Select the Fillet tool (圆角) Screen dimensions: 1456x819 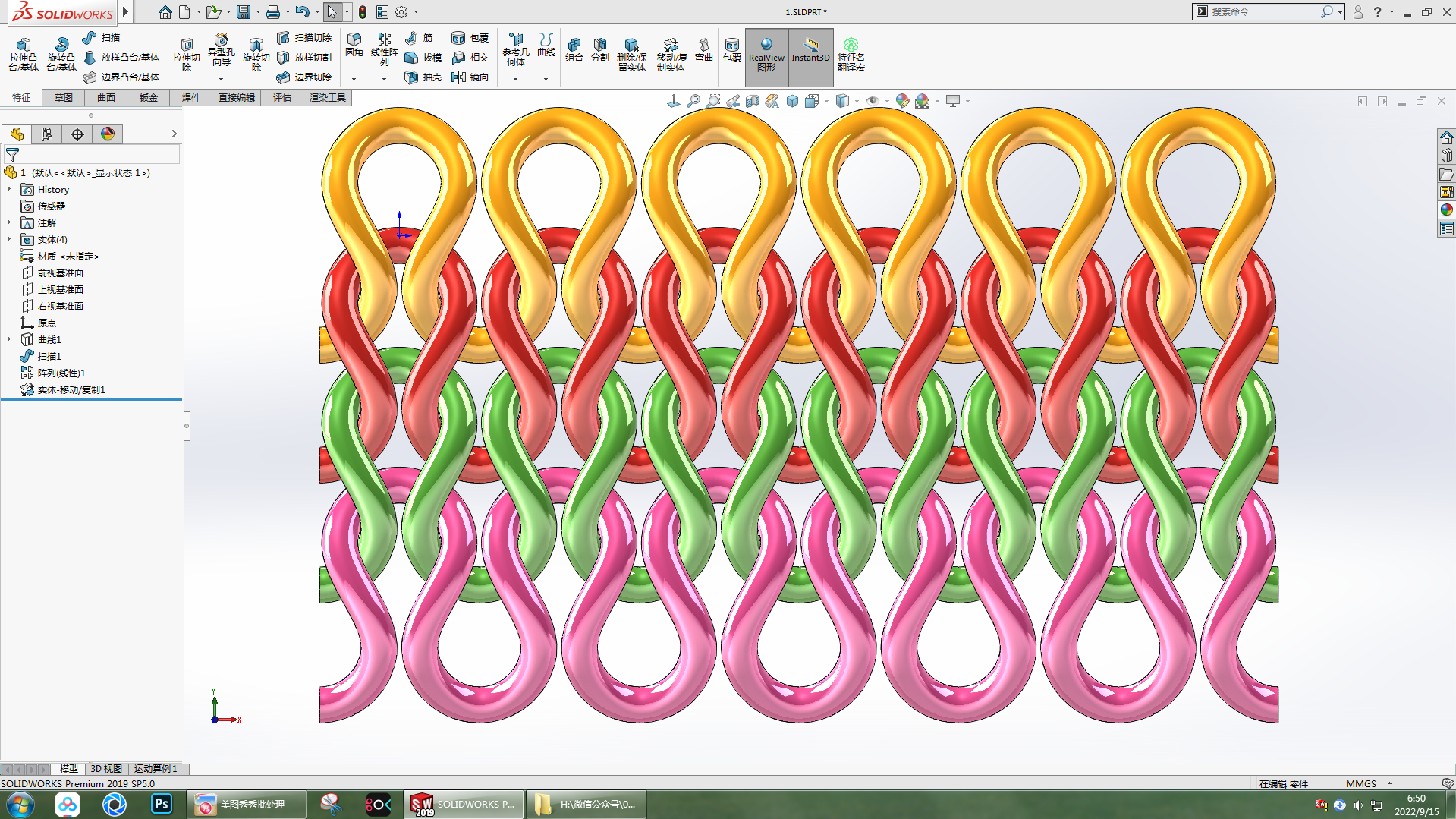point(354,46)
